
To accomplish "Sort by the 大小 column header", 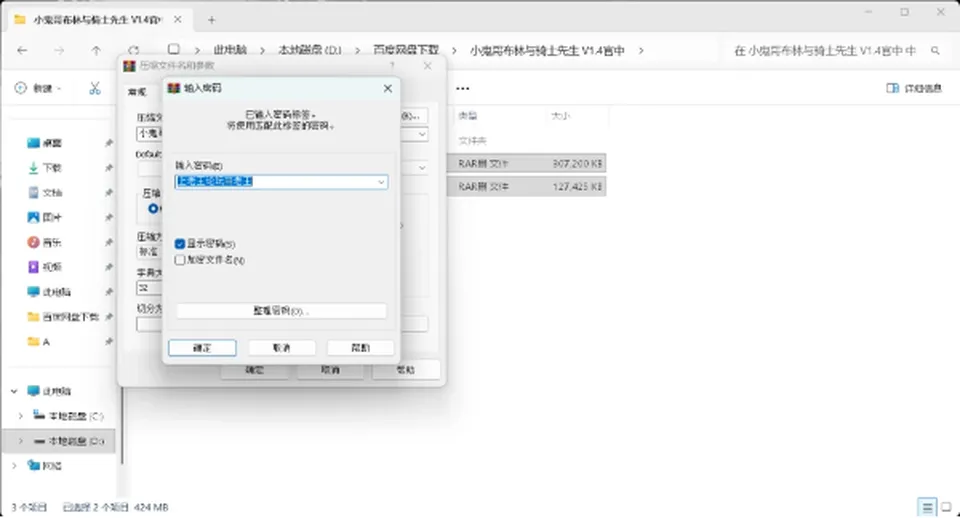I will tap(560, 116).
